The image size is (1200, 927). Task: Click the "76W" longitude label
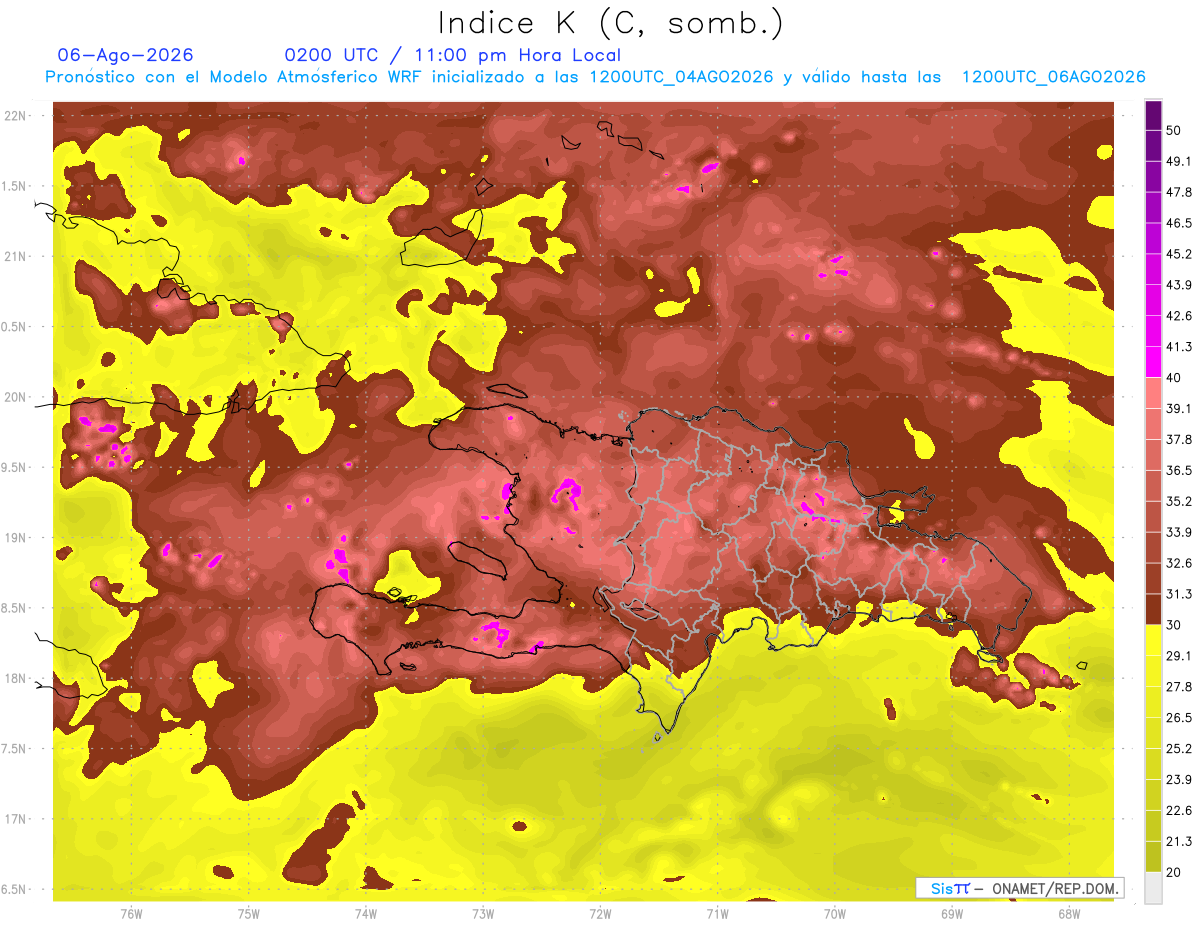[131, 914]
